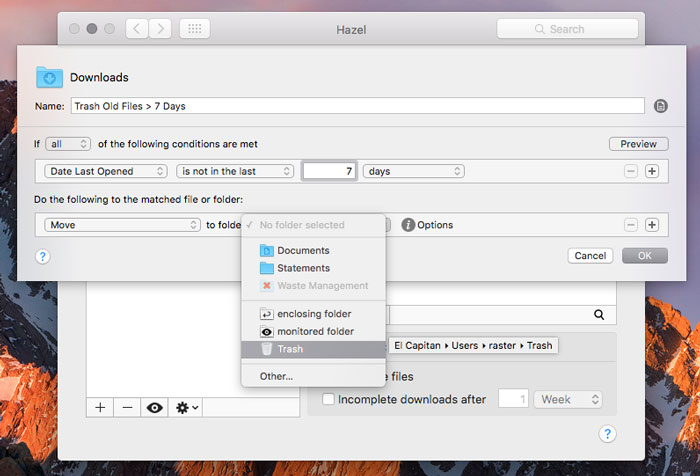This screenshot has width=700, height=476.
Task: Enable Incomplete downloads after checkbox
Action: point(328,400)
